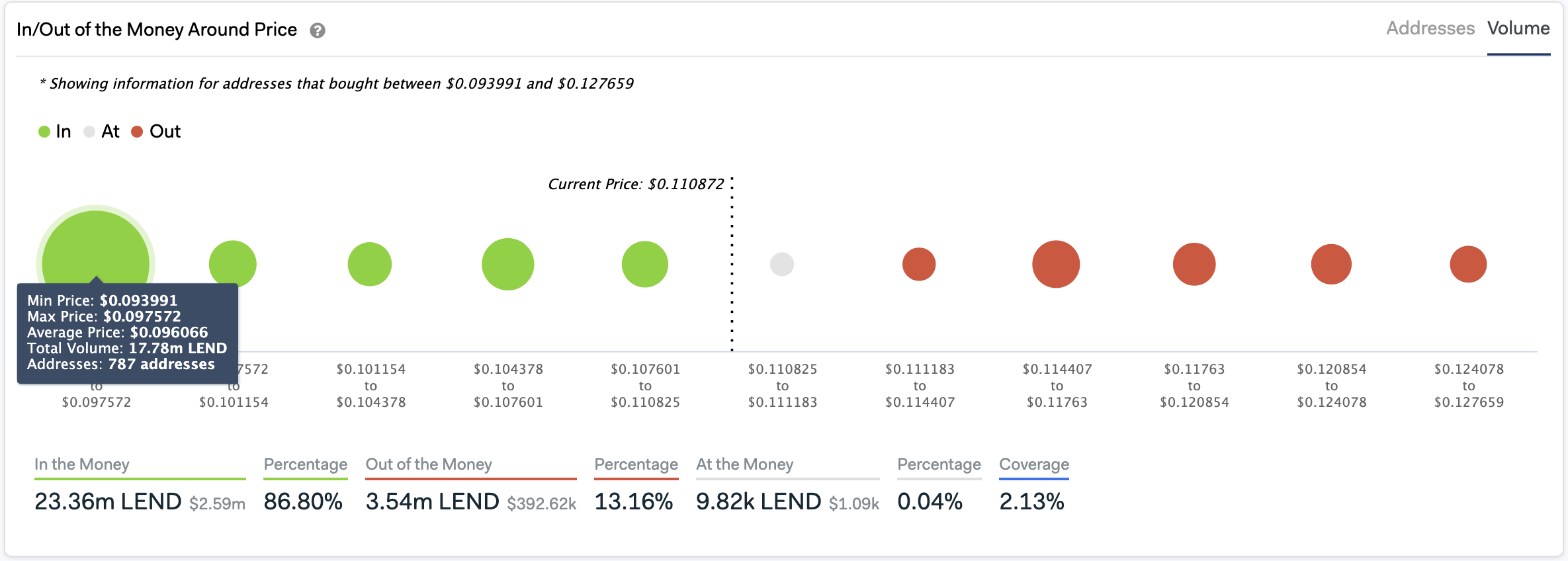Click axis label $0.111183 to $0.114407
1568x561 pixels.
(920, 386)
